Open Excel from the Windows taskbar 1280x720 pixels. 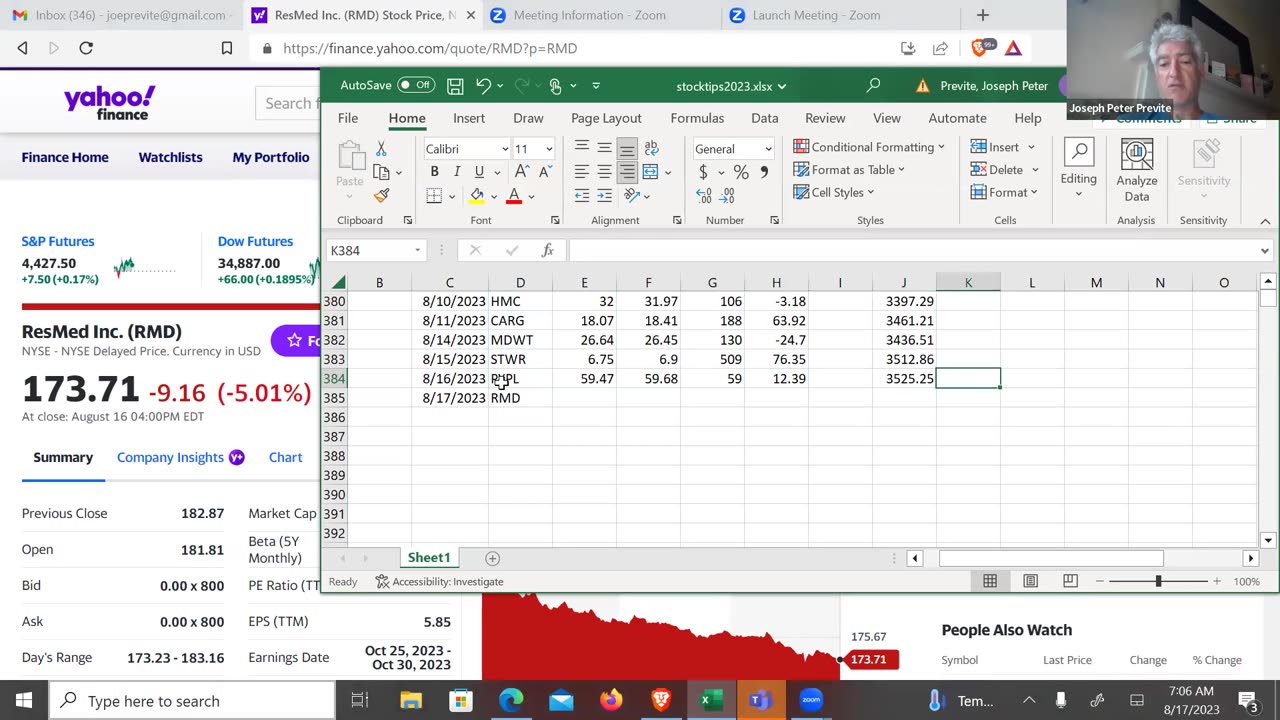click(710, 700)
